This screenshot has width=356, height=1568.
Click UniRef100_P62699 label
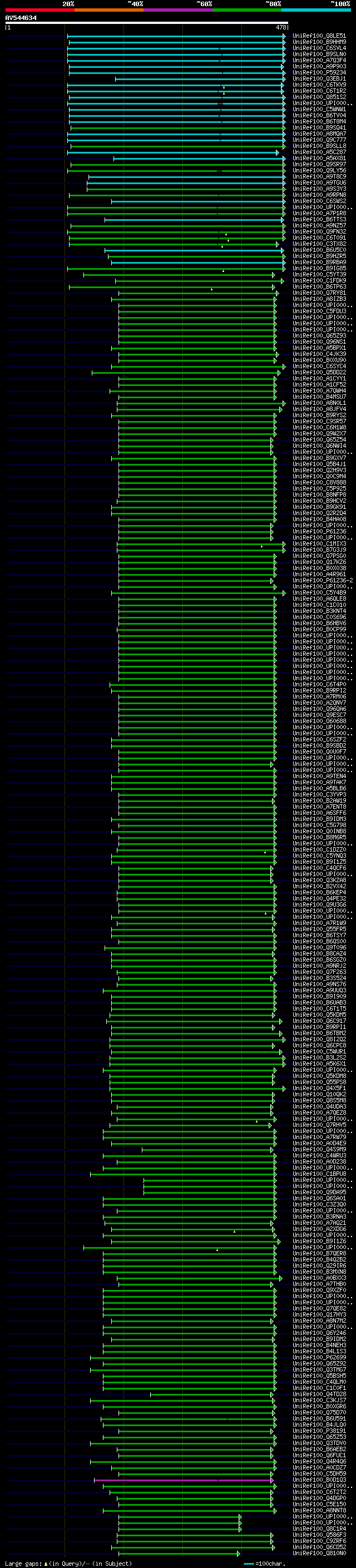click(319, 1358)
